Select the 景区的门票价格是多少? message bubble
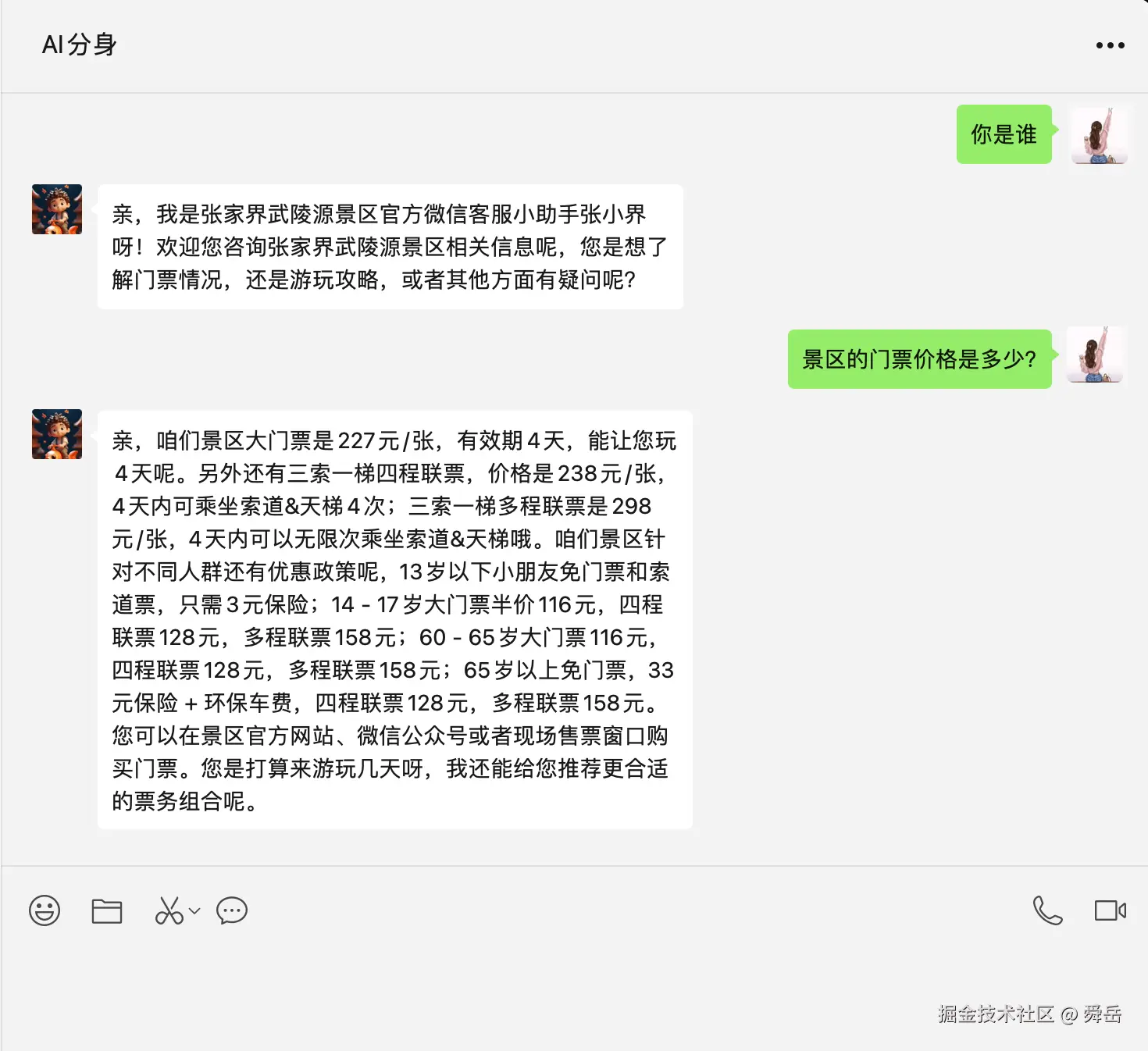The width and height of the screenshot is (1148, 1051). tap(920, 359)
